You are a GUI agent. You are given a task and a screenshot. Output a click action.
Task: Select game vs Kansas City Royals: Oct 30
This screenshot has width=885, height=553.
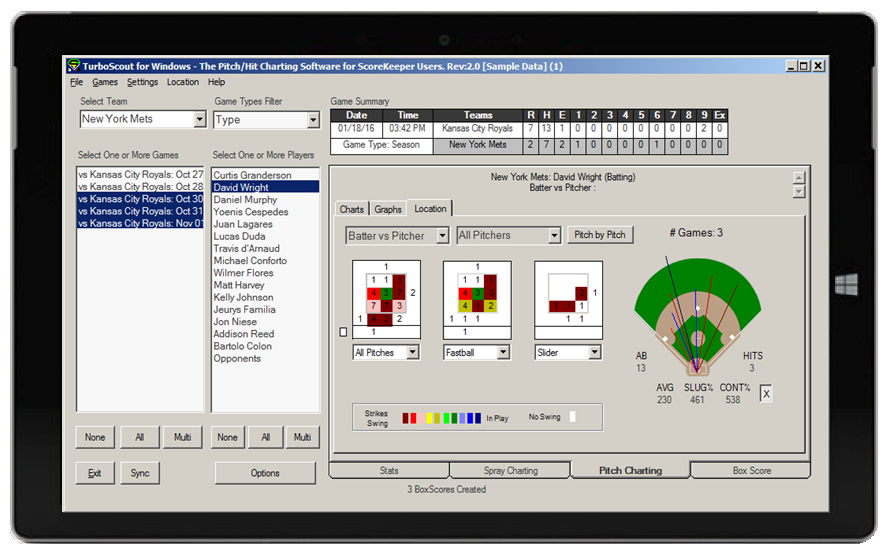(140, 199)
